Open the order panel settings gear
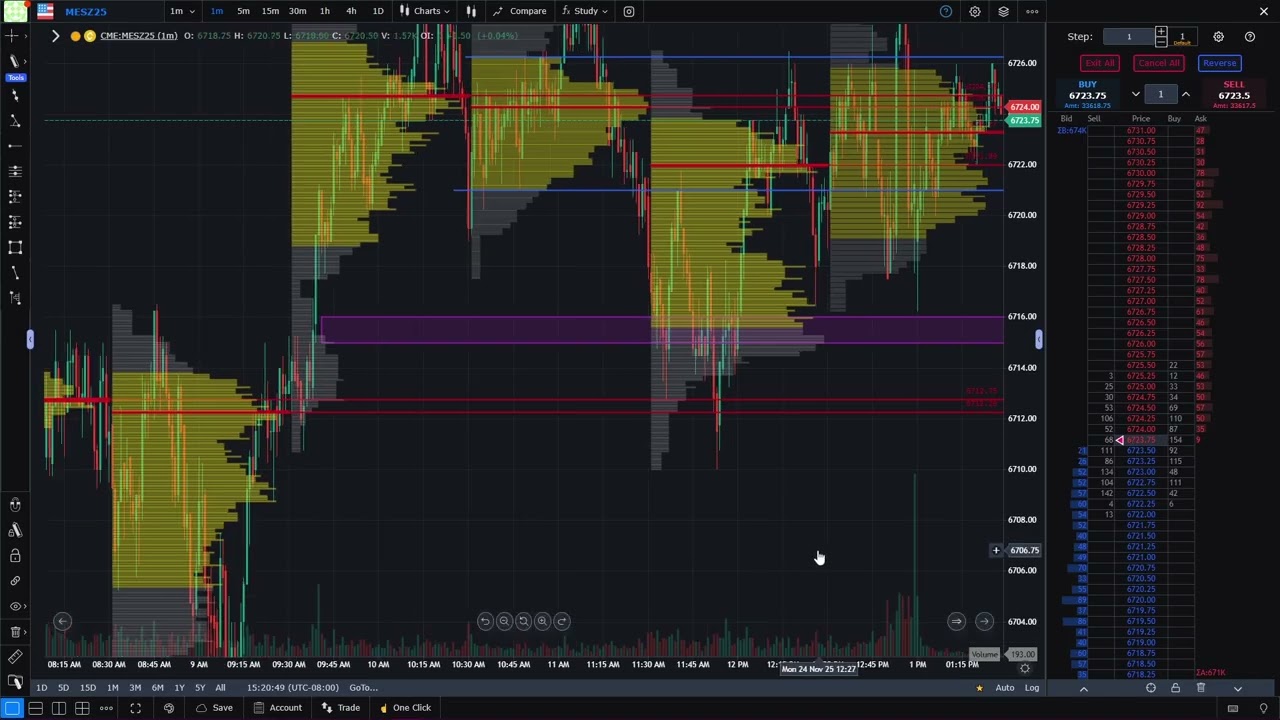Screen dimensions: 1280x720 tap(1218, 37)
